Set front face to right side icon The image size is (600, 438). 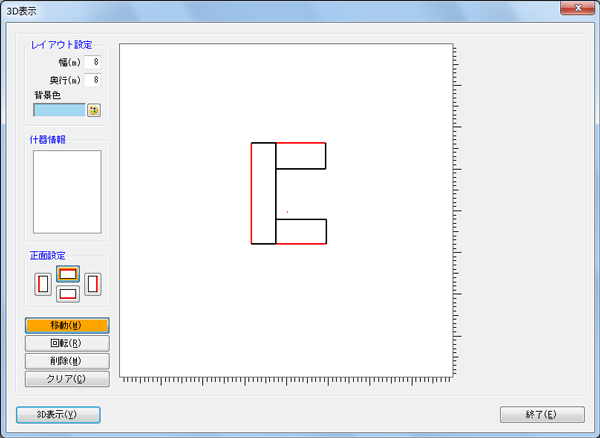point(93,284)
